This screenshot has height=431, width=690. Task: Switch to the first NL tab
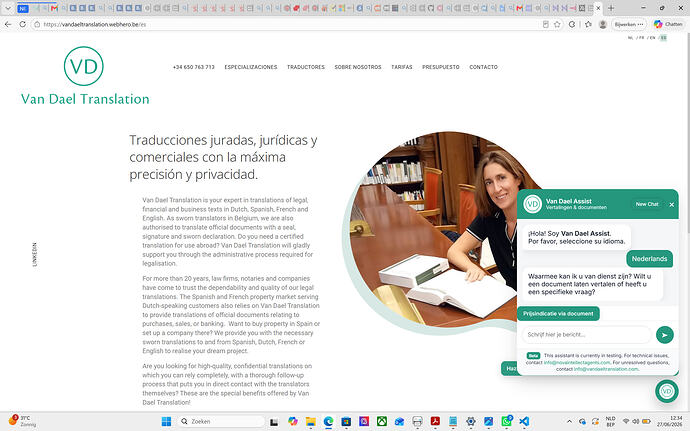[23, 8]
